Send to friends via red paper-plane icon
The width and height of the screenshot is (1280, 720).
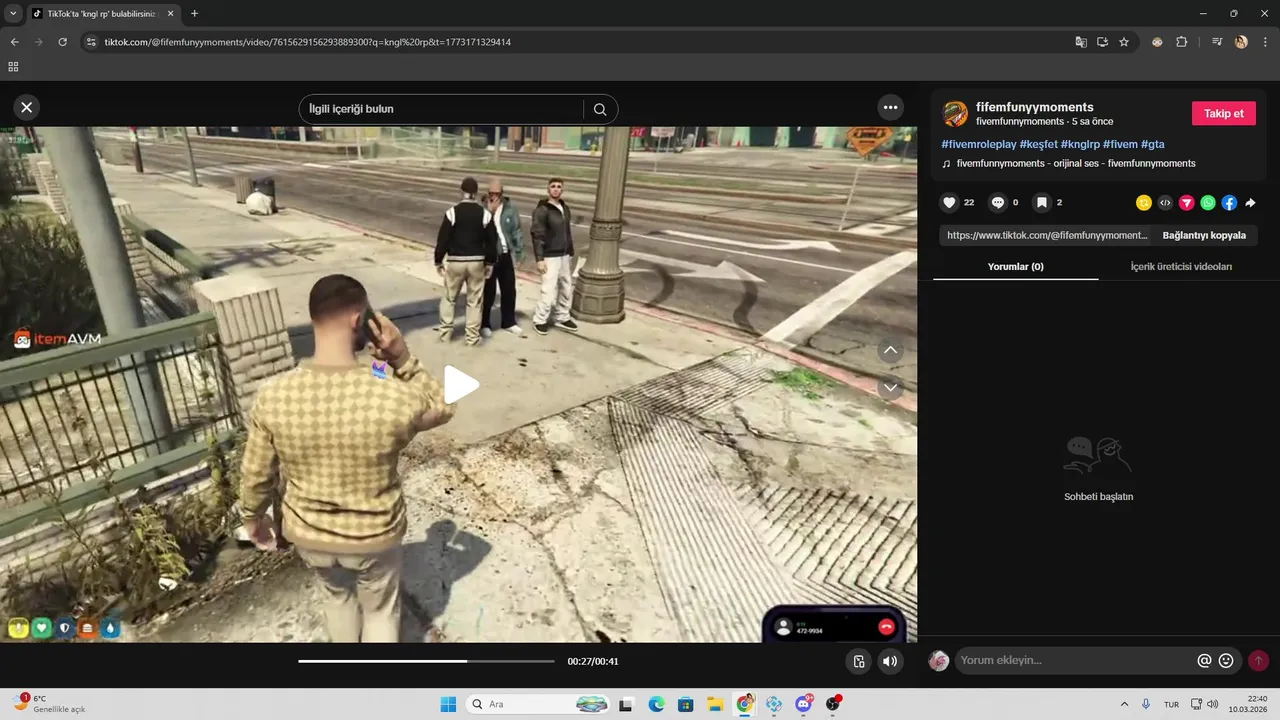(x=1187, y=203)
